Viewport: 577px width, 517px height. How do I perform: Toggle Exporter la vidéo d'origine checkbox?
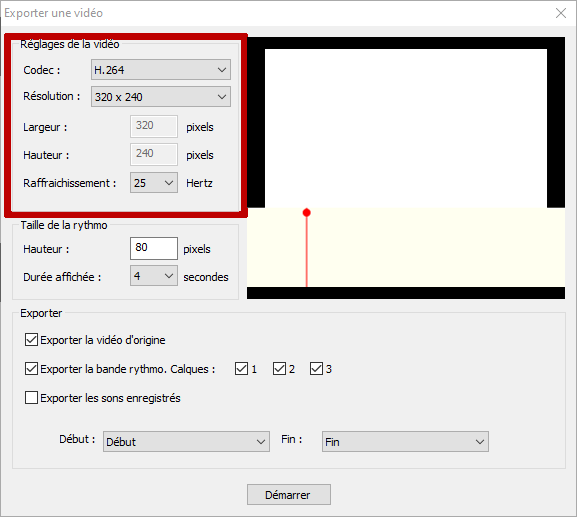pos(31,340)
